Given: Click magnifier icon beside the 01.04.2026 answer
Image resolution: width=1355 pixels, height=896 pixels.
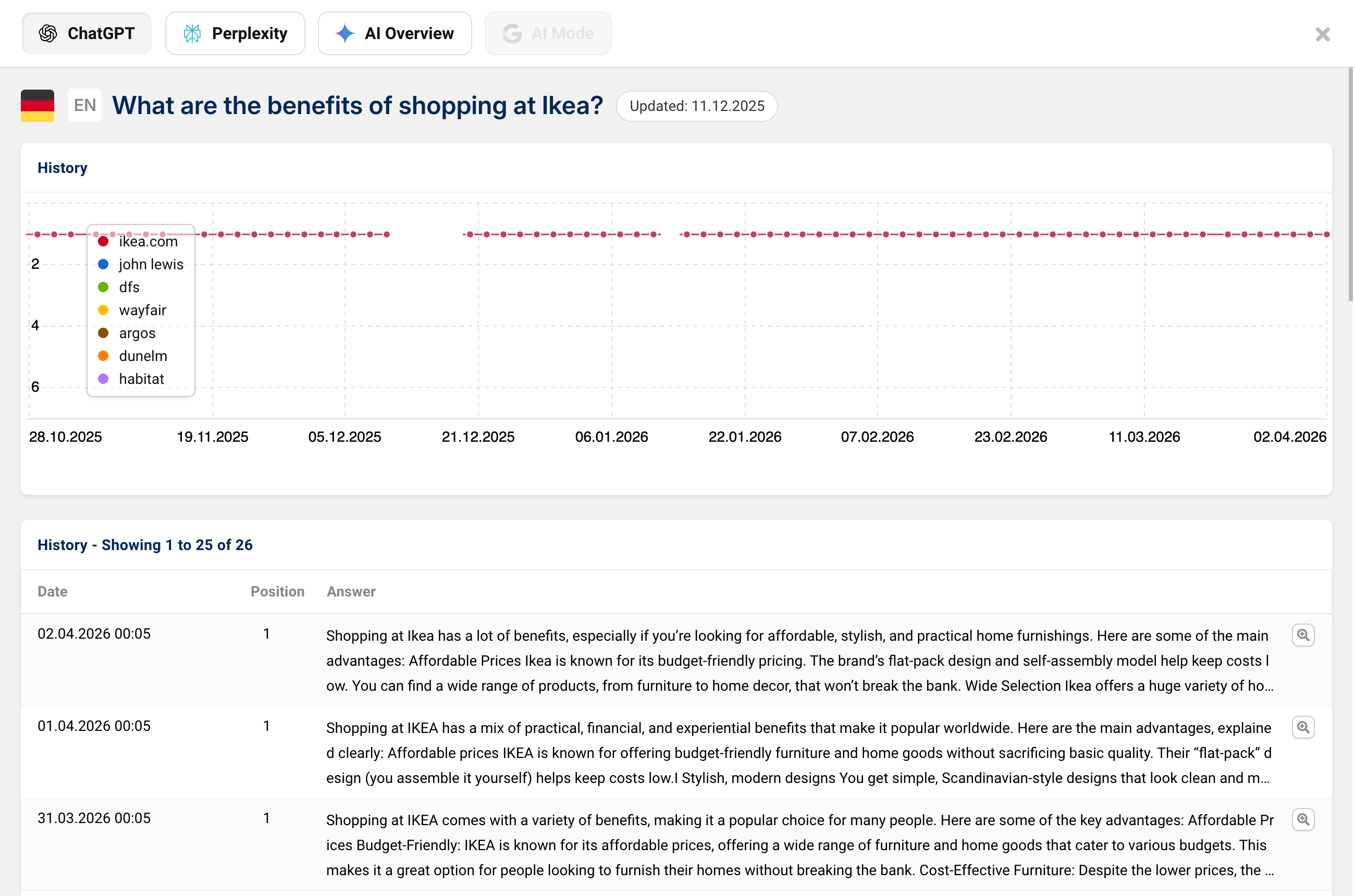Looking at the screenshot, I should [x=1303, y=727].
